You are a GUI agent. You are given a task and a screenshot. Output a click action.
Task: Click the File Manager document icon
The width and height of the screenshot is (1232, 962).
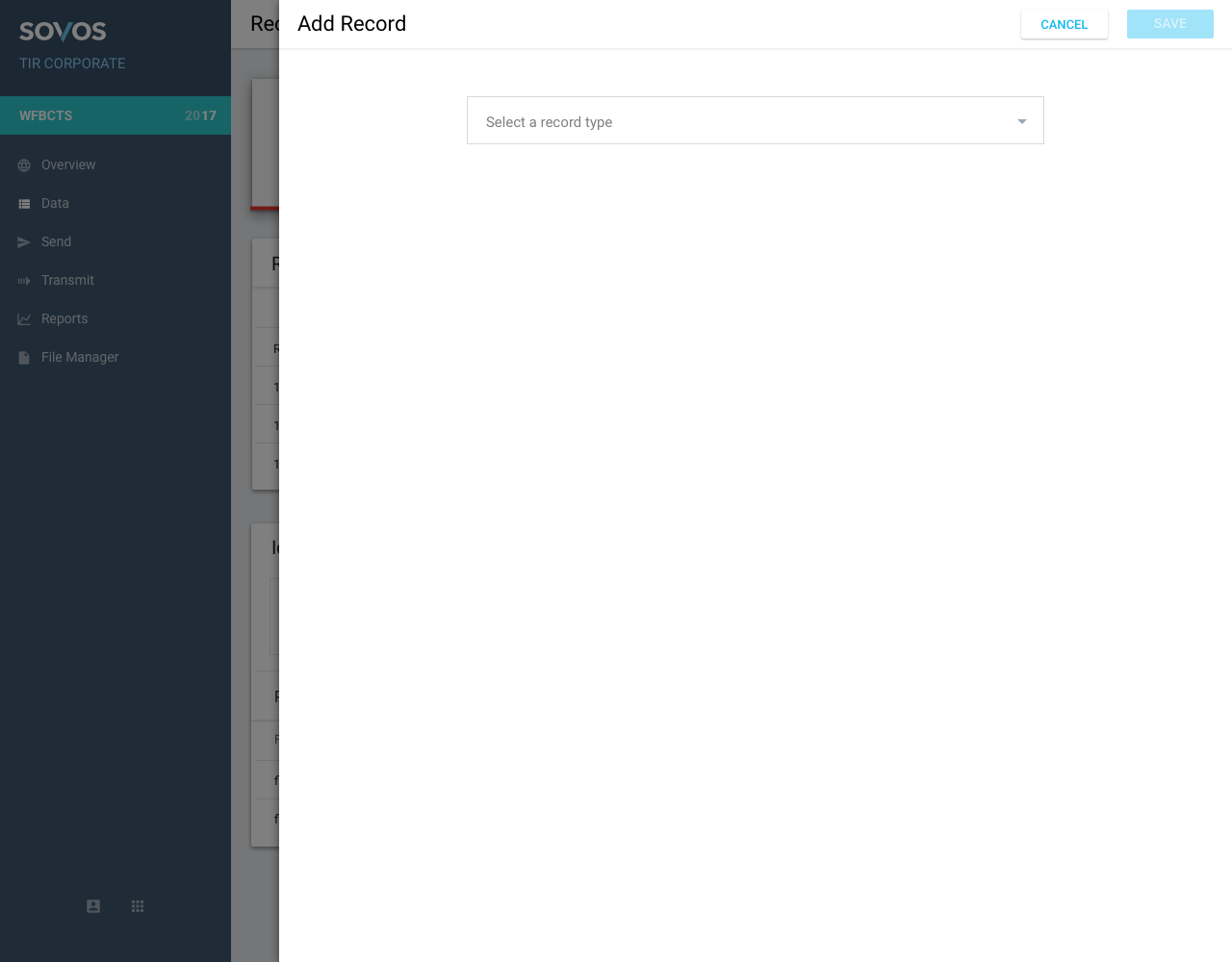coord(24,358)
